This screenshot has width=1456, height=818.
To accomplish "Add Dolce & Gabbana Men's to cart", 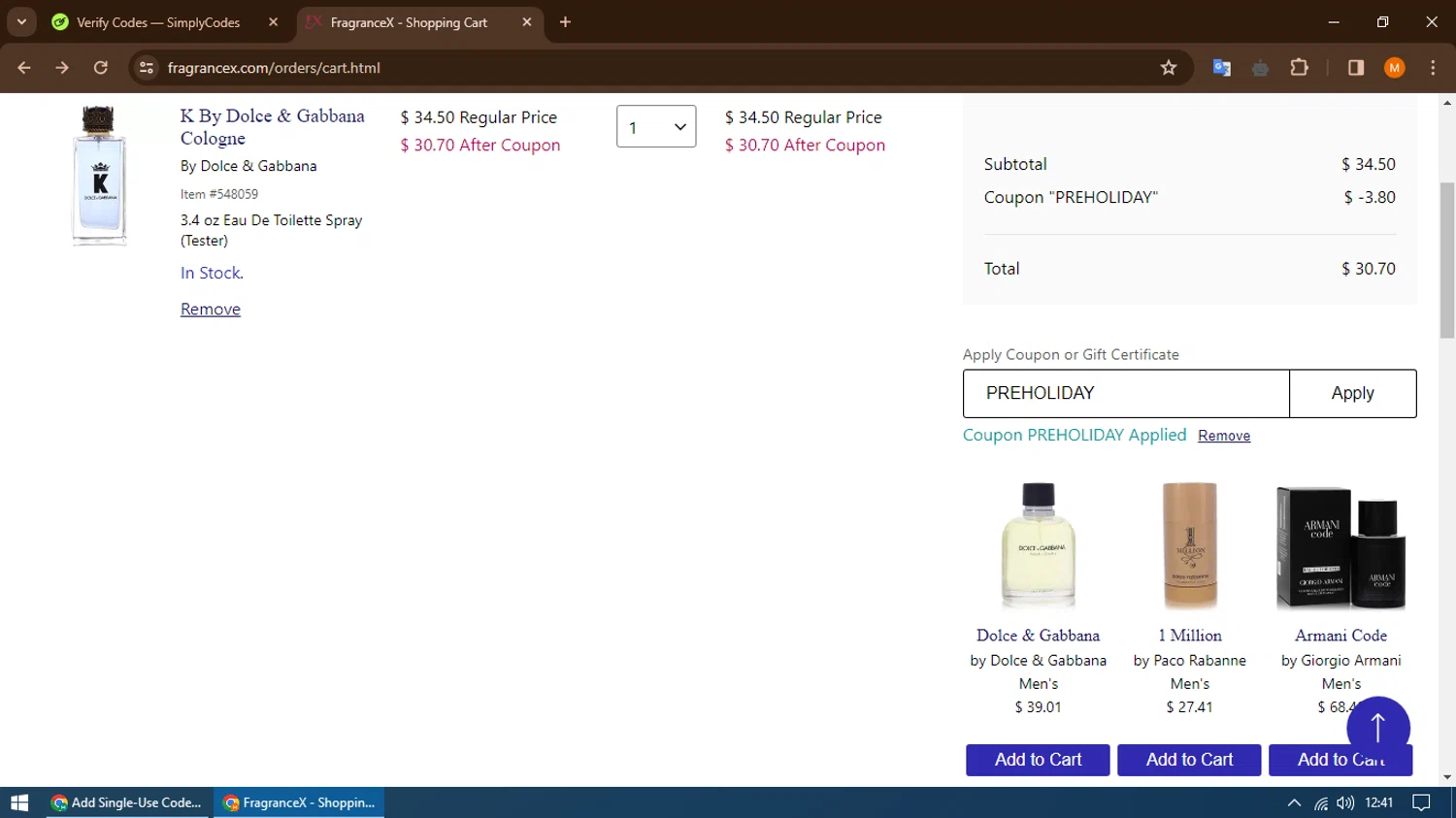I will pyautogui.click(x=1038, y=760).
